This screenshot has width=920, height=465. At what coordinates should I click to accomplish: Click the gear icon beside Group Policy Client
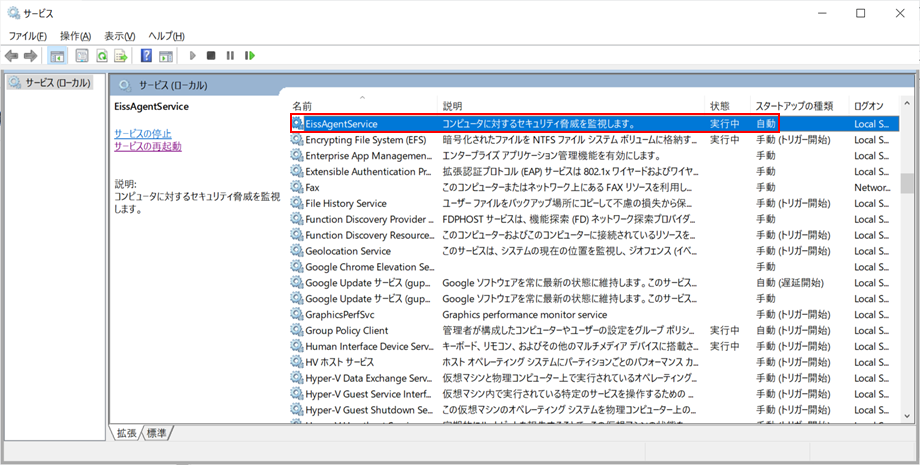tap(297, 330)
